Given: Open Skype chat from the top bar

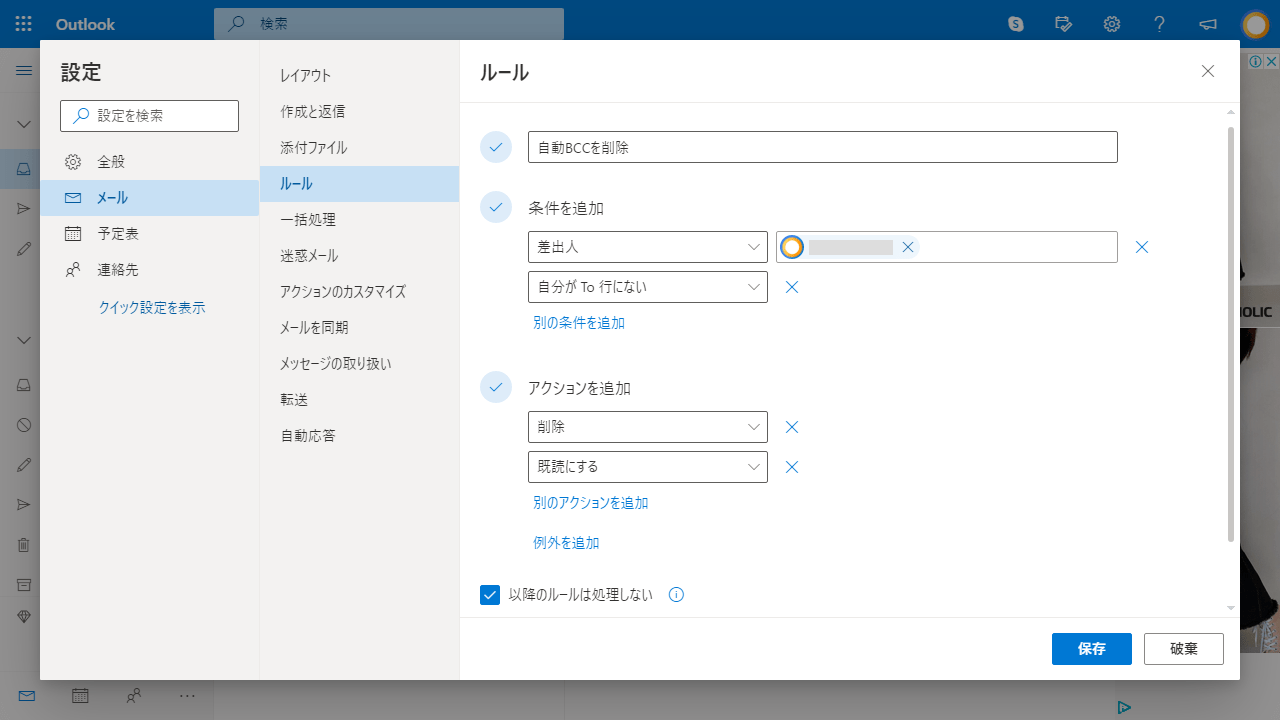Looking at the screenshot, I should pos(1015,23).
